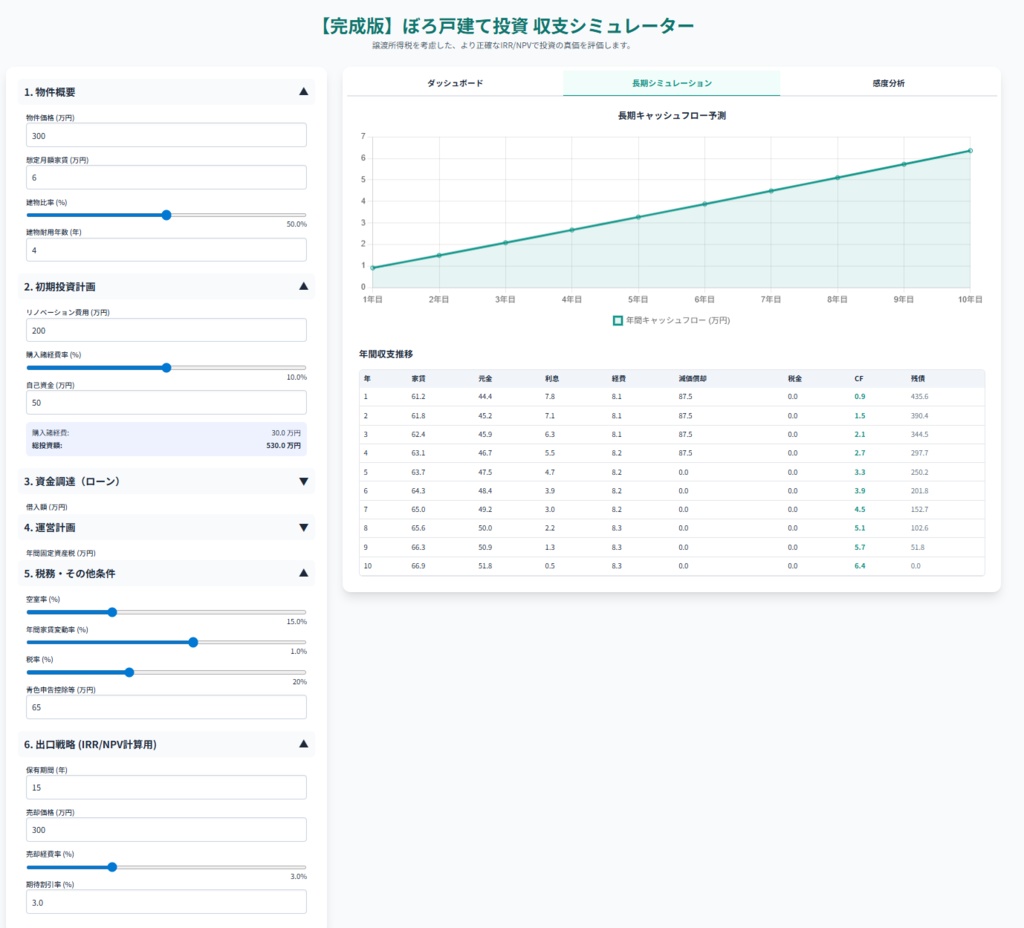The width and height of the screenshot is (1024, 928).
Task: Click the 建物比率 slider handle
Action: [x=167, y=215]
